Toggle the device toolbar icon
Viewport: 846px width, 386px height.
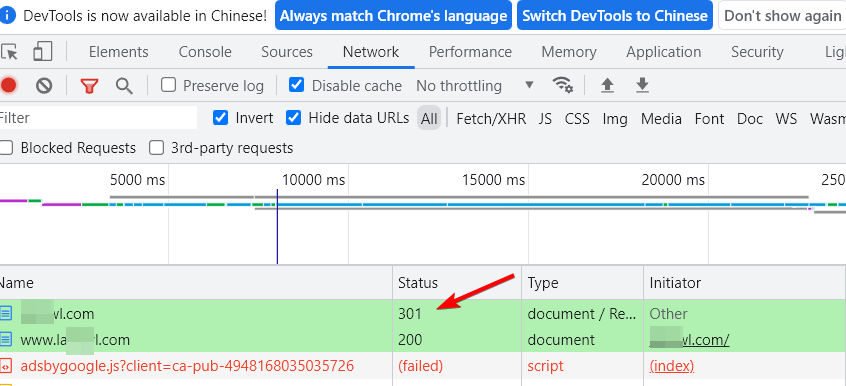(x=43, y=52)
